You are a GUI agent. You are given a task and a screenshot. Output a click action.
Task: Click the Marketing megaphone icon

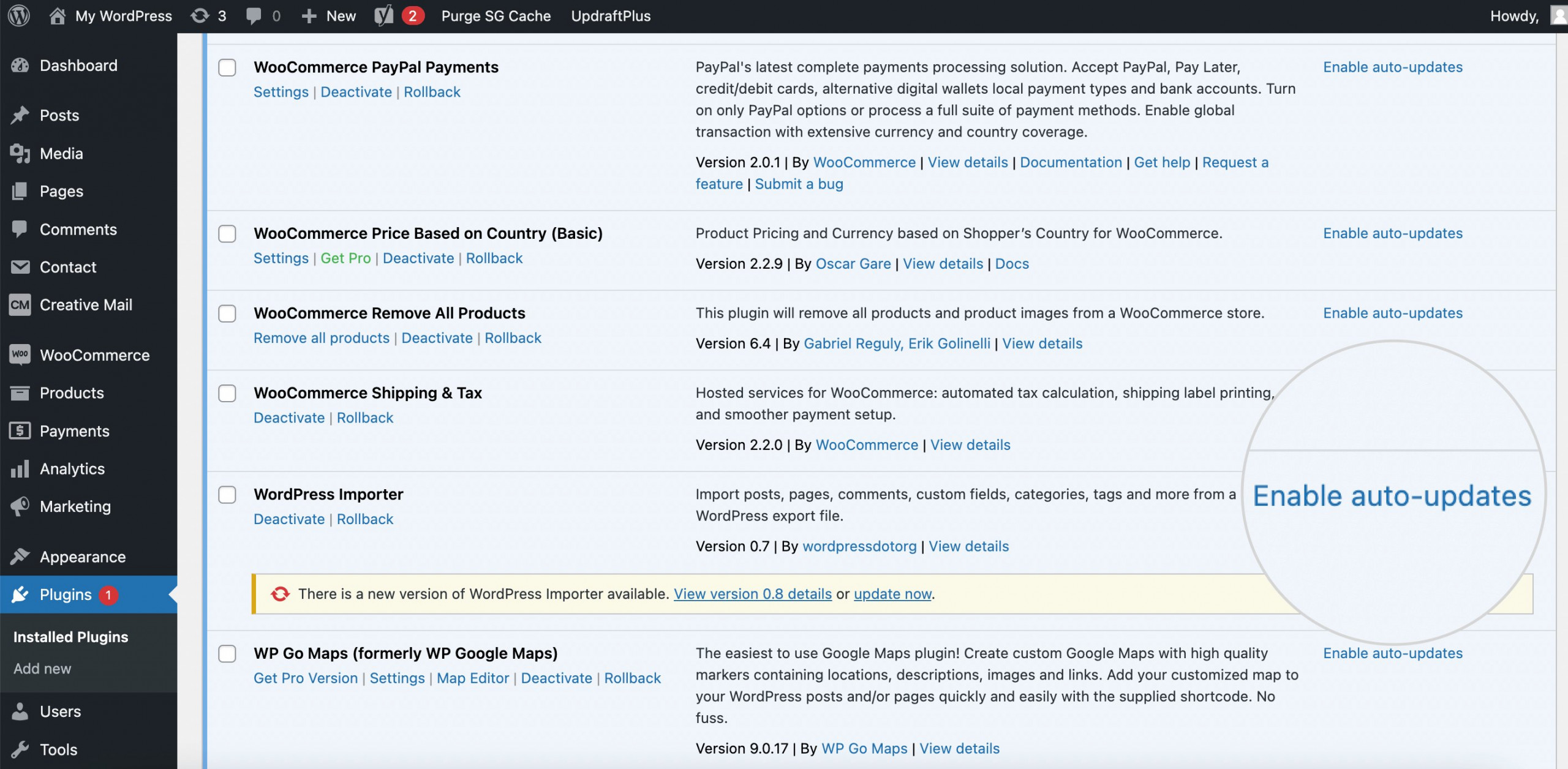pyautogui.click(x=20, y=506)
